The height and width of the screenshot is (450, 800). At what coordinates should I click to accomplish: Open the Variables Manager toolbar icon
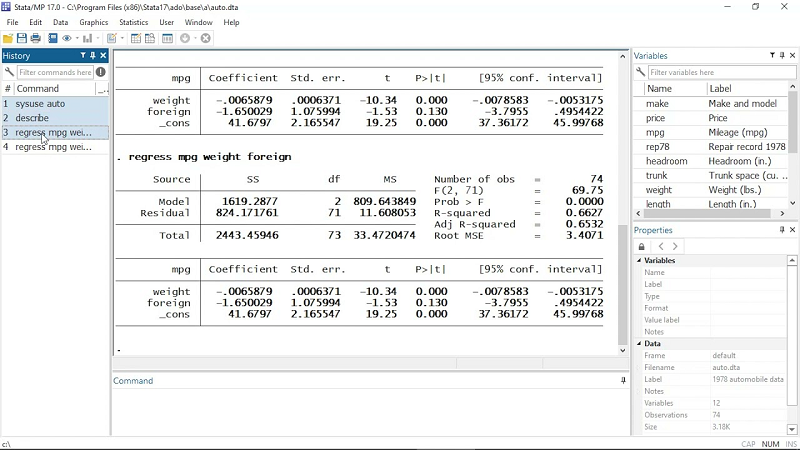(x=168, y=38)
